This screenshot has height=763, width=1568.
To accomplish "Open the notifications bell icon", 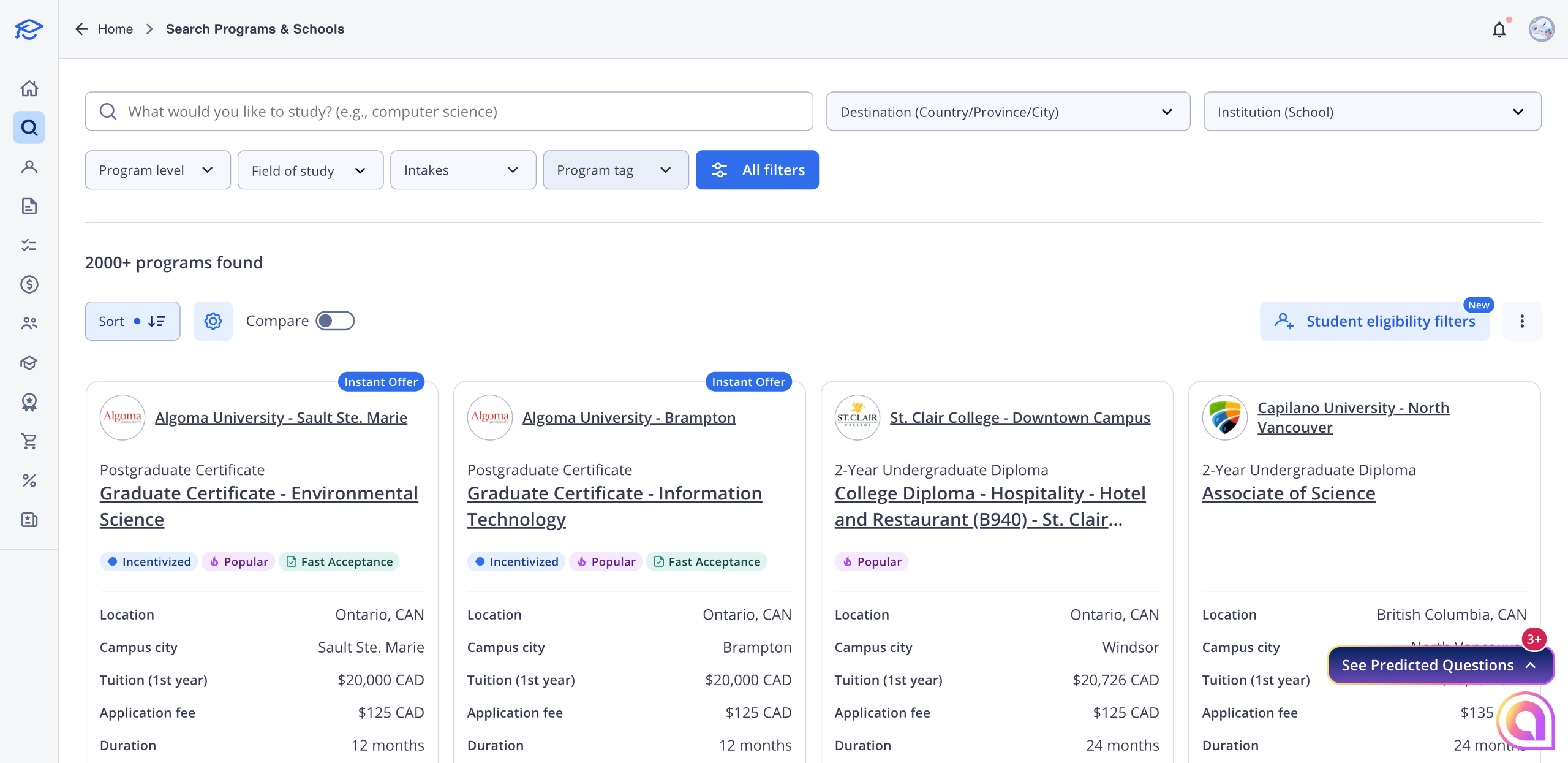I will coord(1499,29).
